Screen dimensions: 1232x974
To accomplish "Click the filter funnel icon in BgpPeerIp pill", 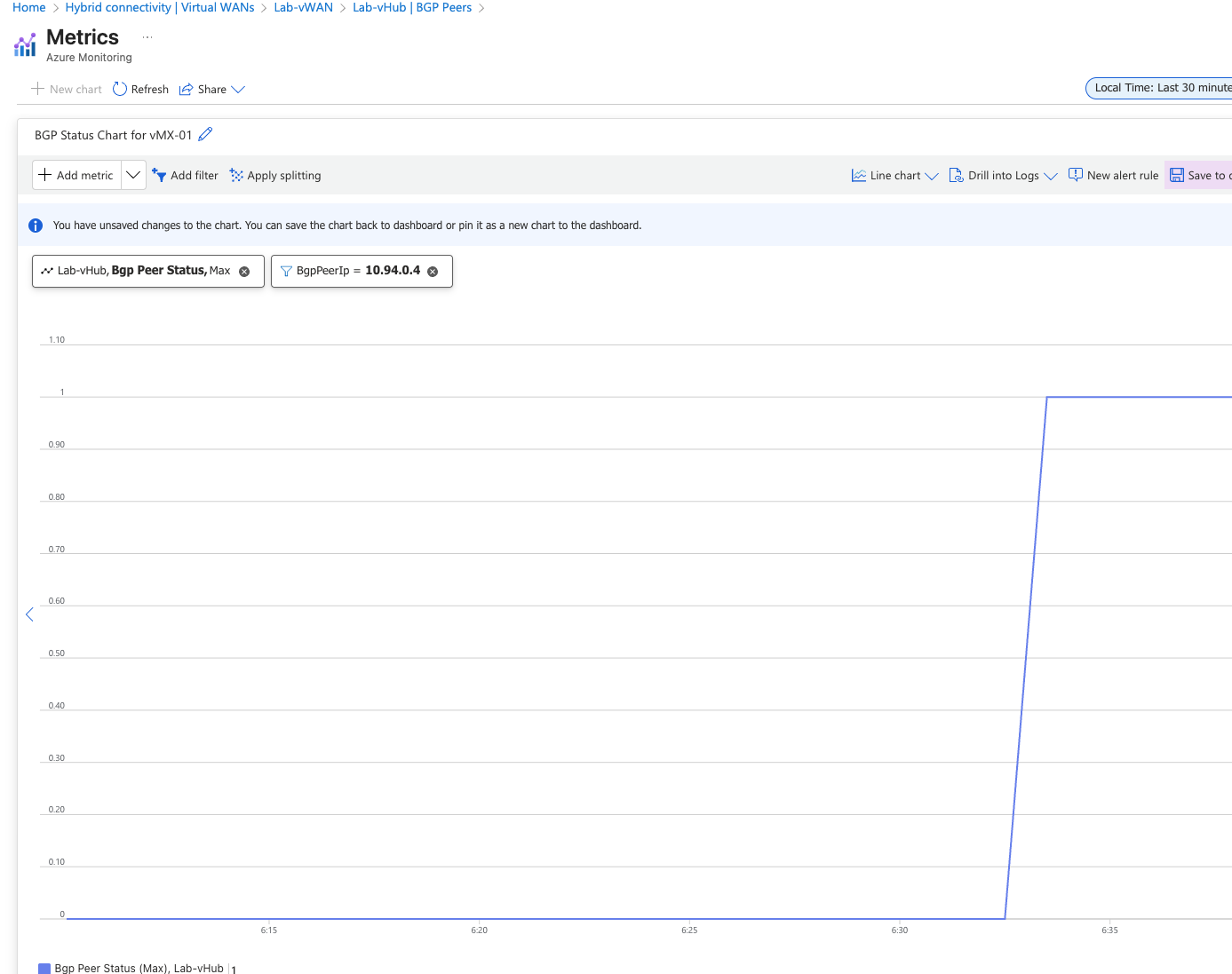I will coord(286,271).
